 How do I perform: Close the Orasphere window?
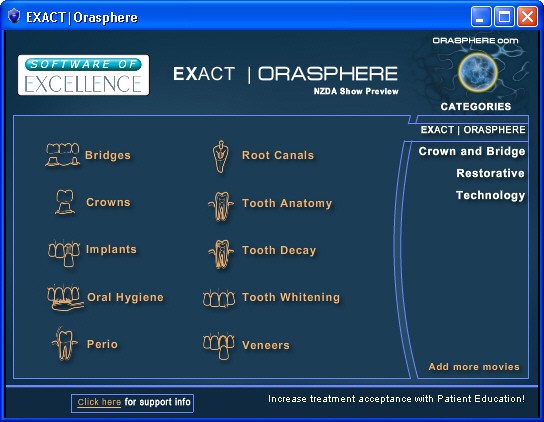(x=527, y=16)
